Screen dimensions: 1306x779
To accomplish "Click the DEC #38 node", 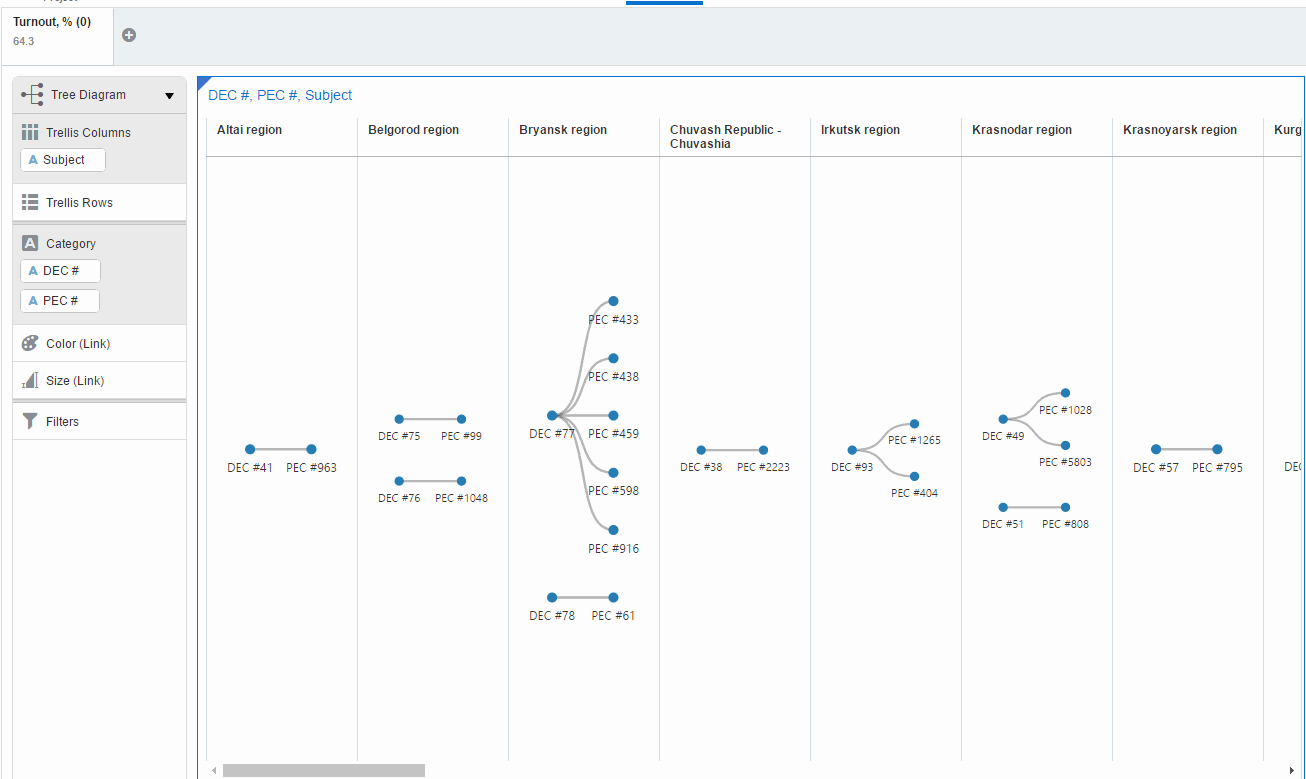I will point(701,450).
